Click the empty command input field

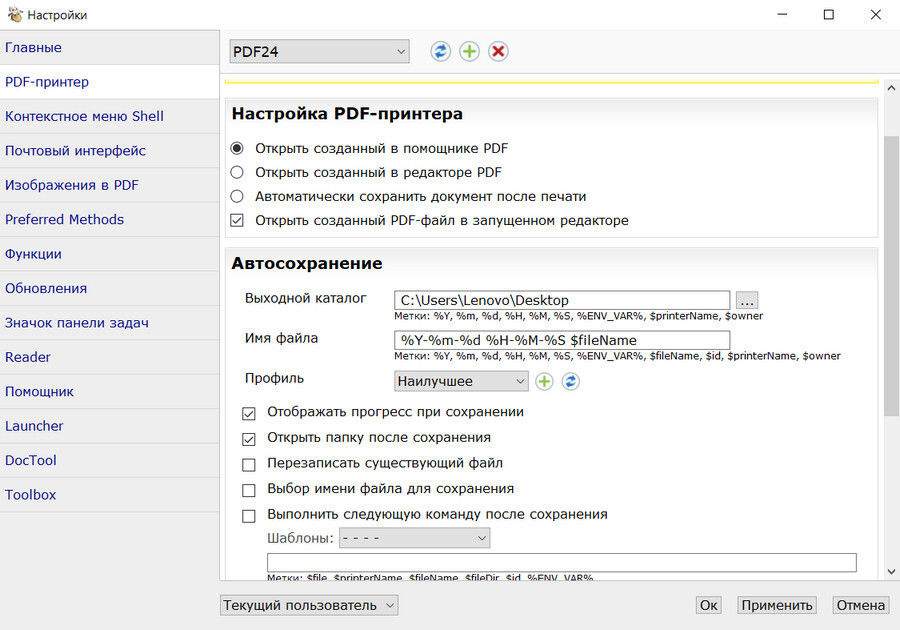561,562
